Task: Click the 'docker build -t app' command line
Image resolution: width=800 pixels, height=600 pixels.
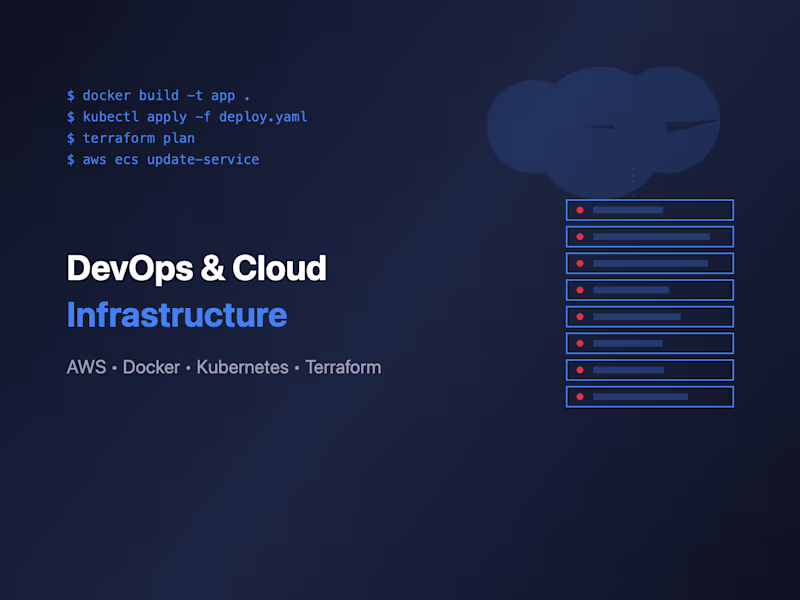Action: coord(158,95)
